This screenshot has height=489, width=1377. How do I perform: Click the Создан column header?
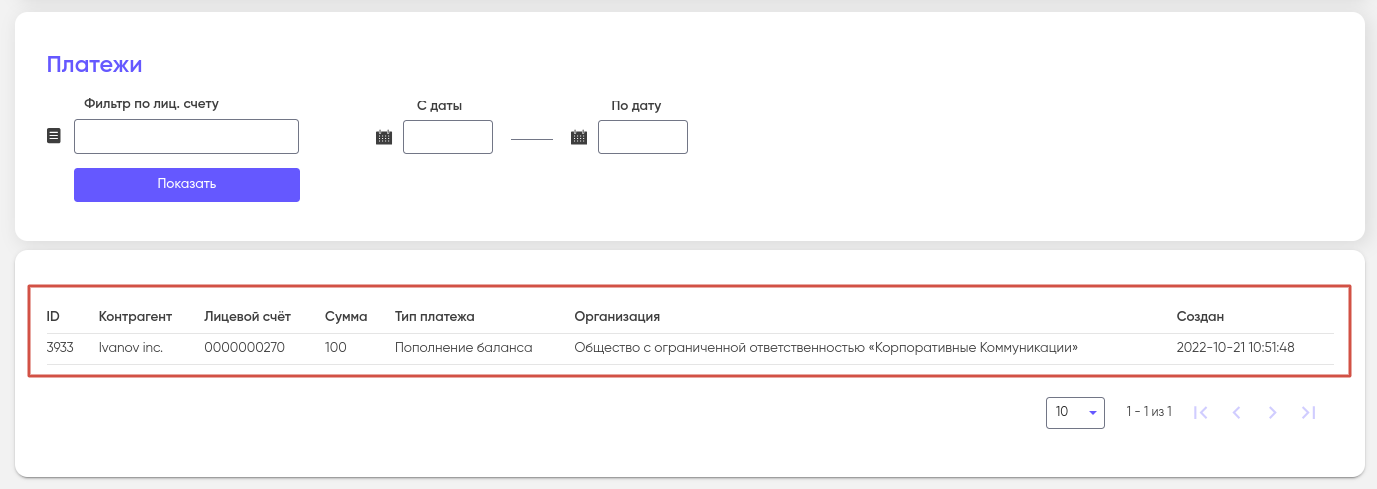(1200, 317)
